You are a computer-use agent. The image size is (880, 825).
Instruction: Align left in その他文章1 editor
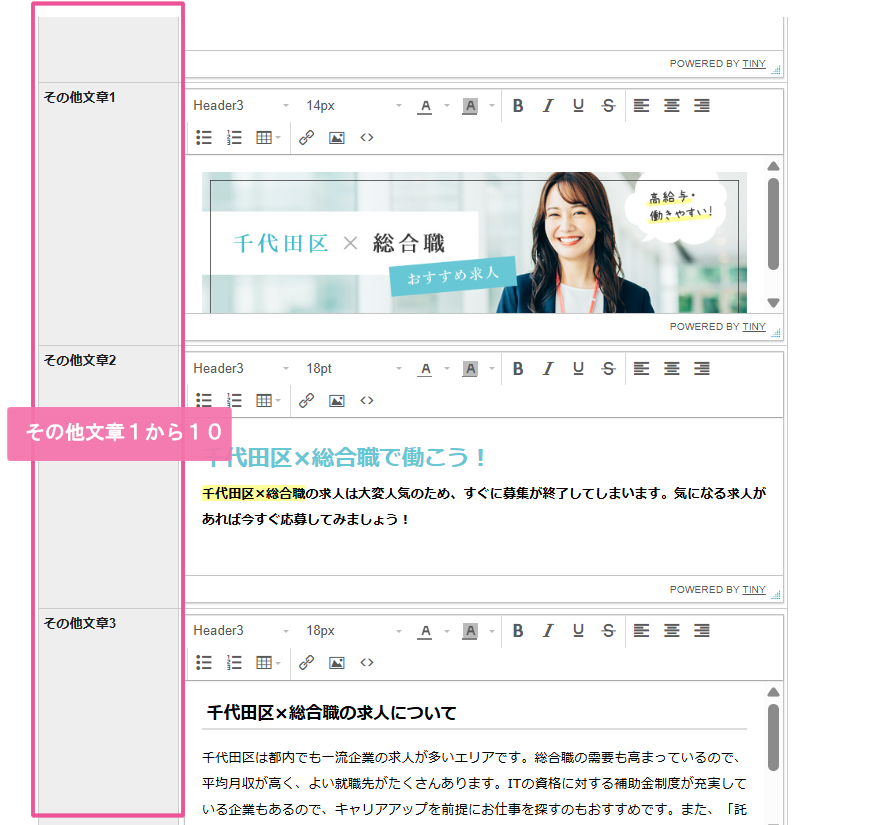point(641,106)
